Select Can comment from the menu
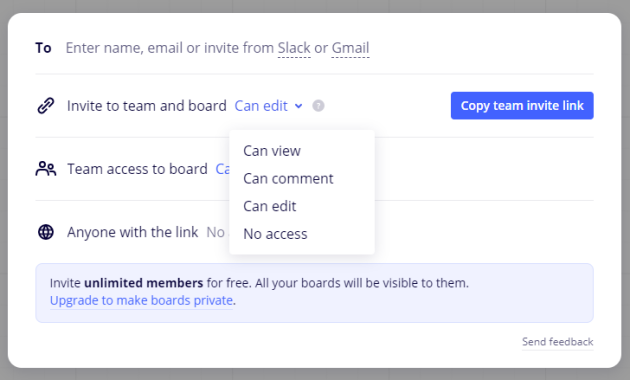 (x=288, y=179)
